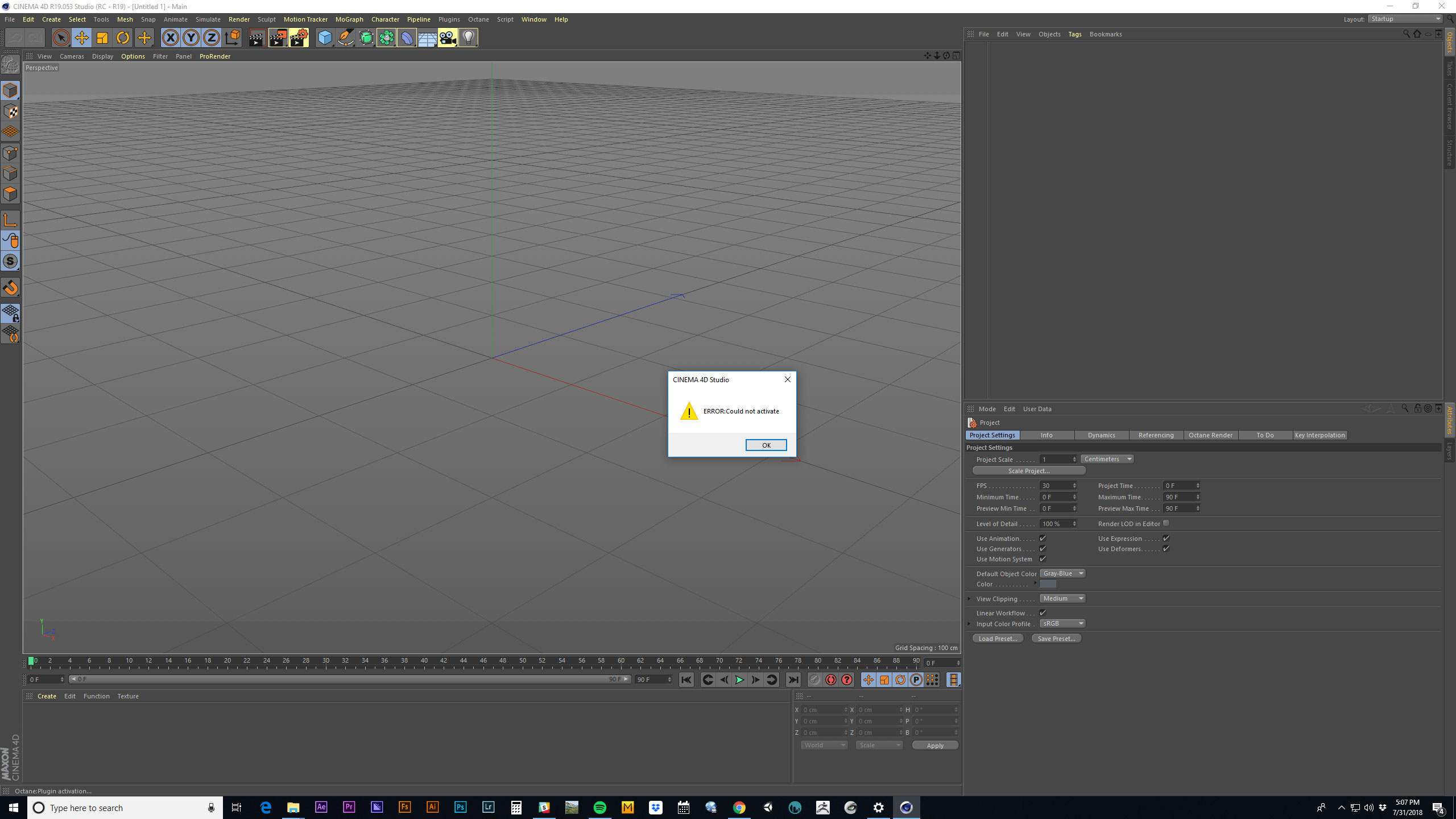Click the Light object icon
This screenshot has width=1456, height=819.
(x=468, y=38)
